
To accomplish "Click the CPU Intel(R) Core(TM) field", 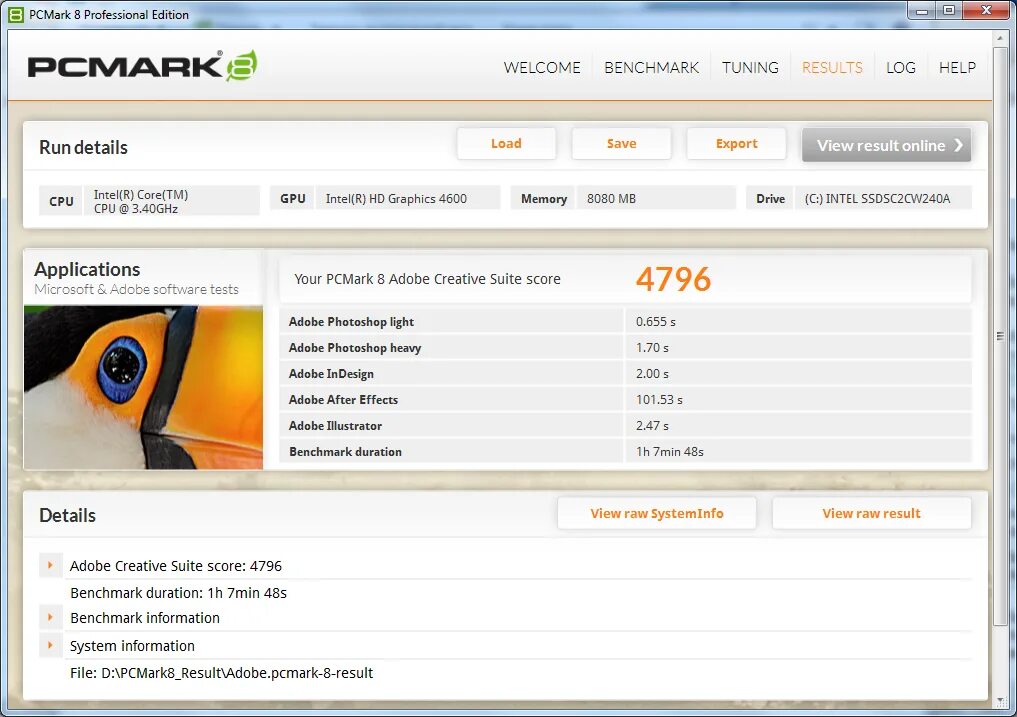I will (172, 201).
